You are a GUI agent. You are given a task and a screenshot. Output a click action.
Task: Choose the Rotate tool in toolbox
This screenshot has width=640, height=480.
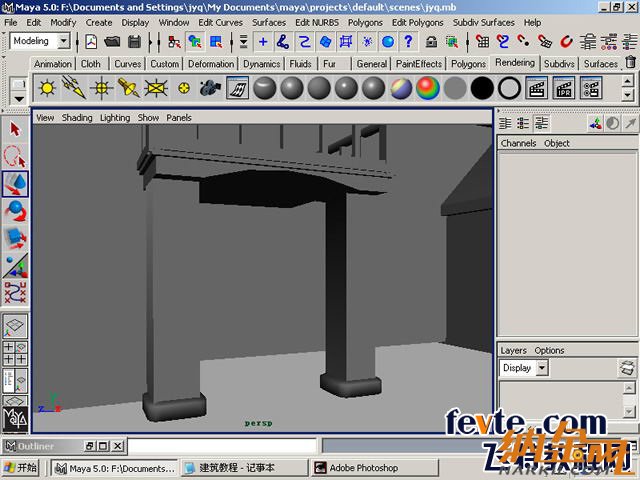(15, 211)
